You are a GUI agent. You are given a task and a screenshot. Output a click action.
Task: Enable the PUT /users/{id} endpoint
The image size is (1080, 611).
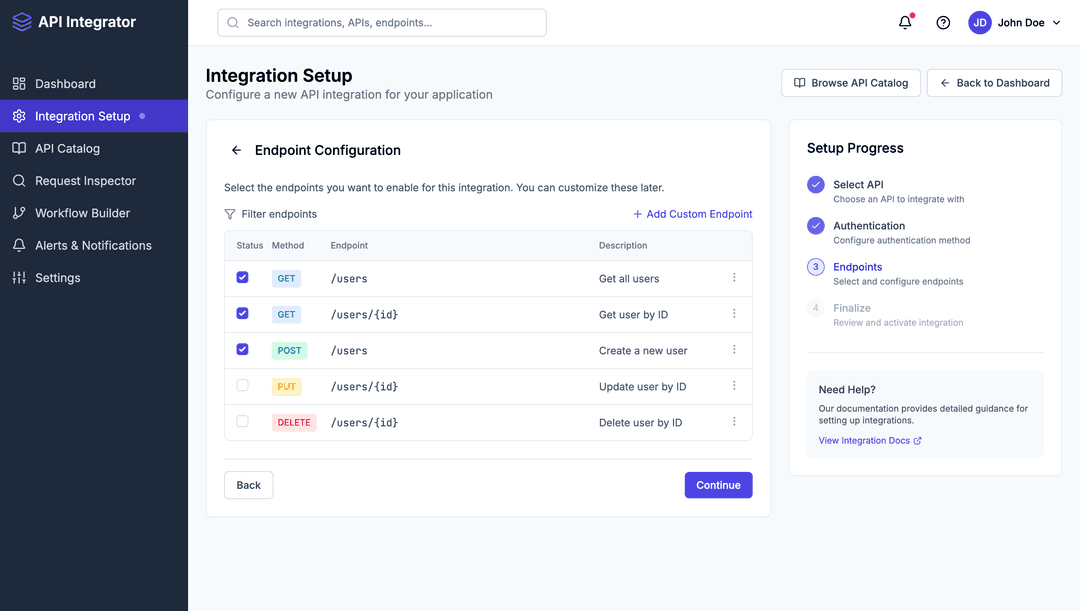click(x=242, y=386)
